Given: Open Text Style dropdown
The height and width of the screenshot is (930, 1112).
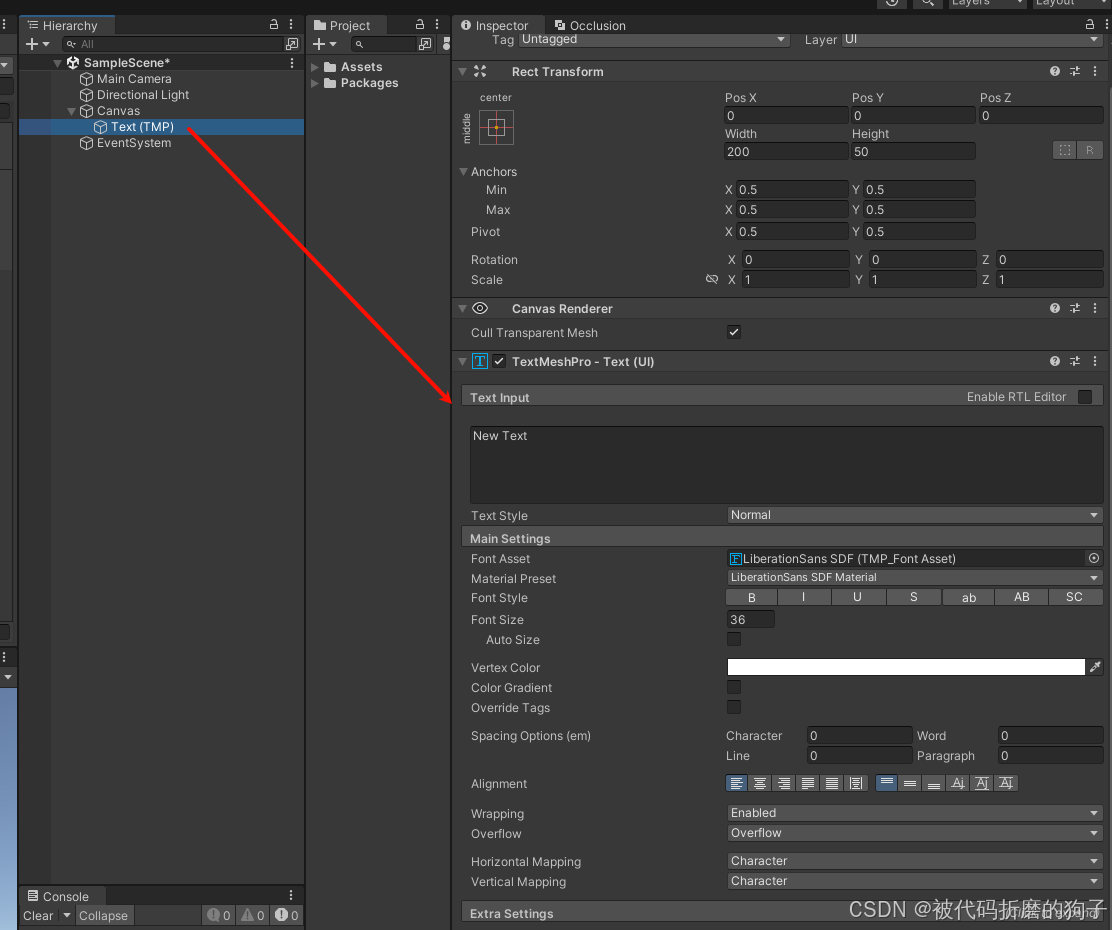Looking at the screenshot, I should [x=915, y=515].
